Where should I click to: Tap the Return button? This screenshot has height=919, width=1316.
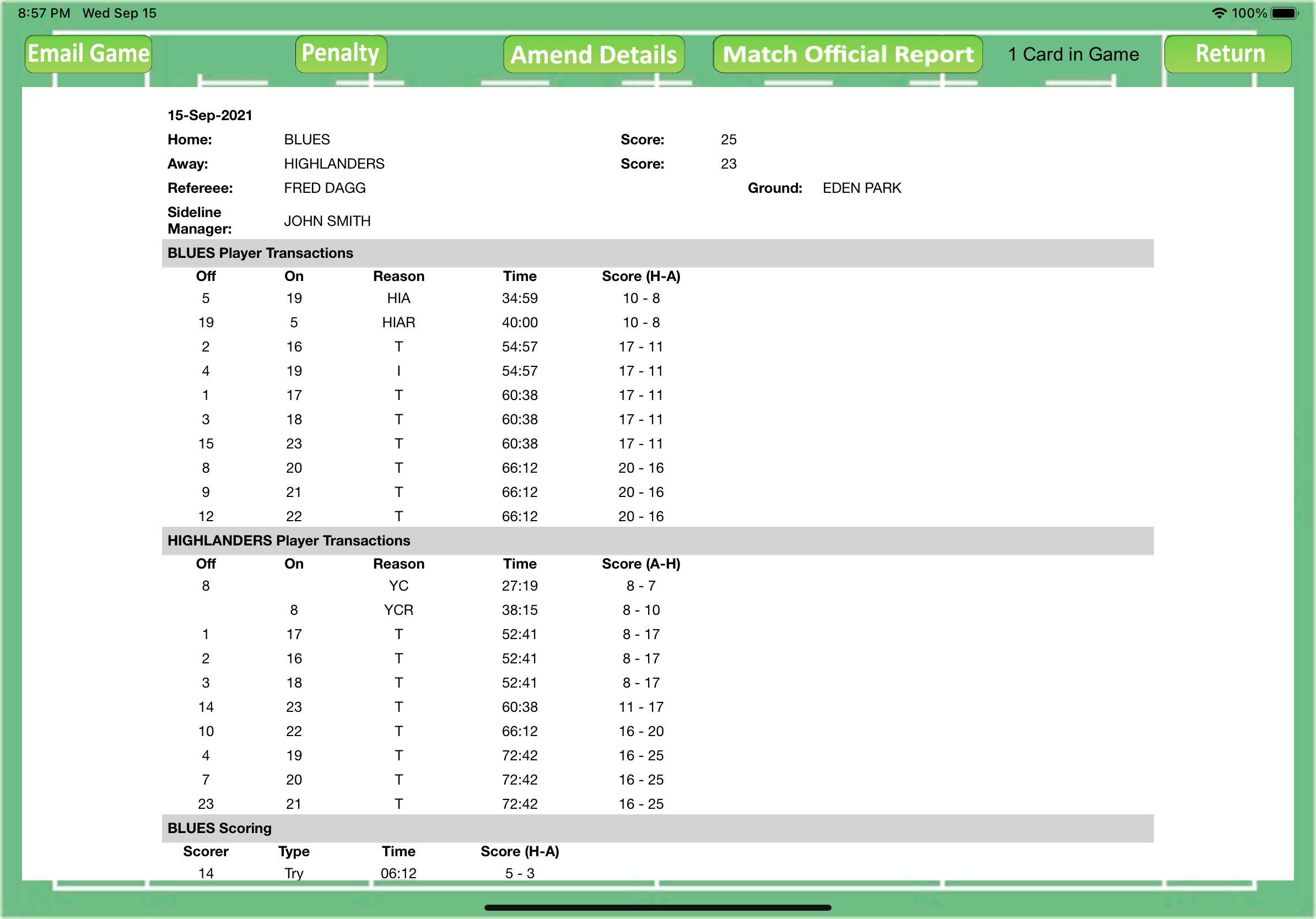click(1228, 54)
